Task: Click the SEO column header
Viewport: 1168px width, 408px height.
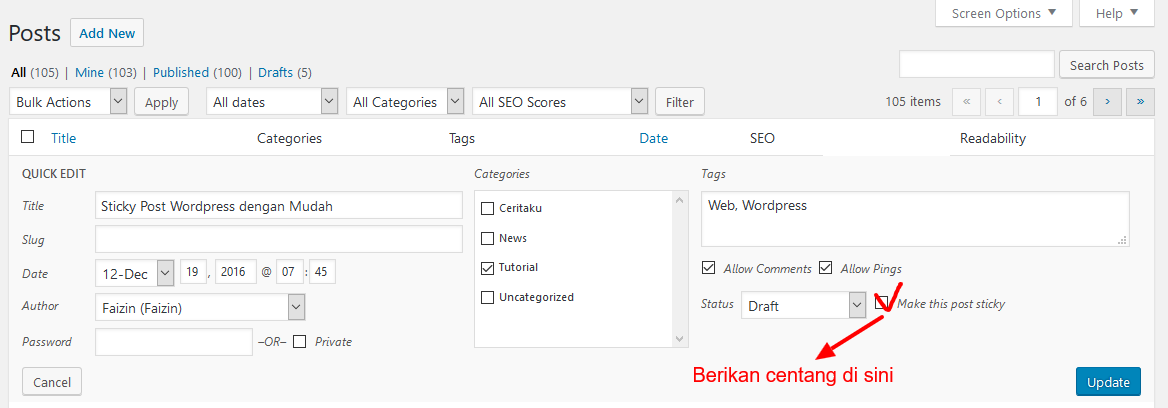Action: click(x=762, y=138)
